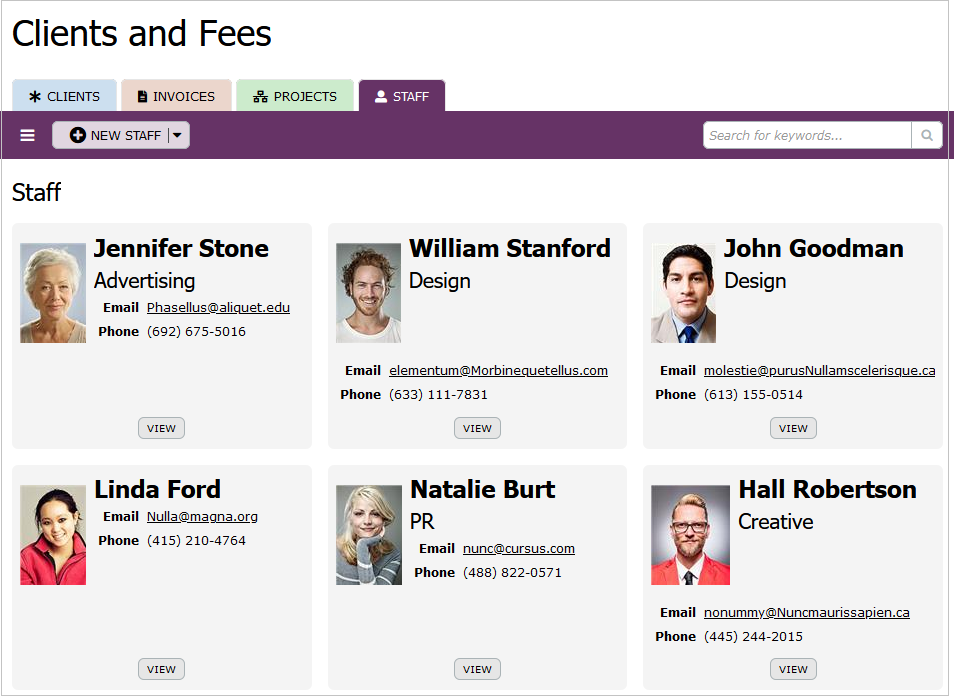954x696 pixels.
Task: Open the Invoices tab
Action: click(x=176, y=97)
